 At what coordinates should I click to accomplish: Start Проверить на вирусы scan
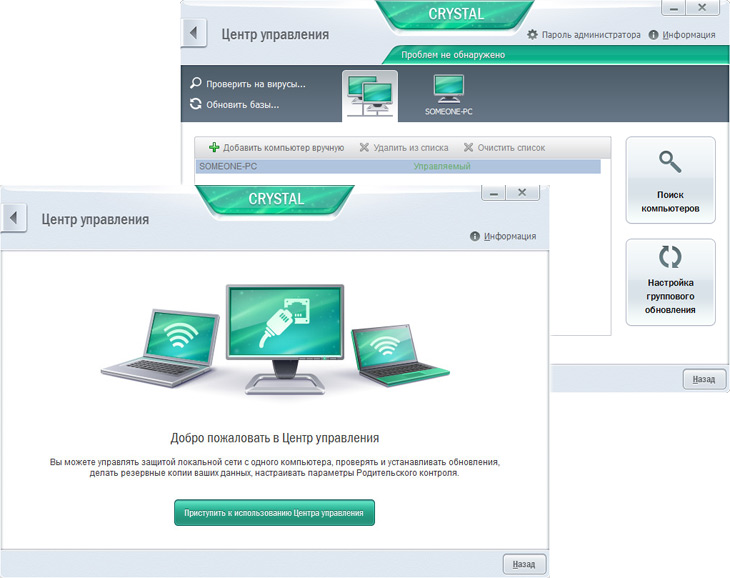pyautogui.click(x=256, y=84)
